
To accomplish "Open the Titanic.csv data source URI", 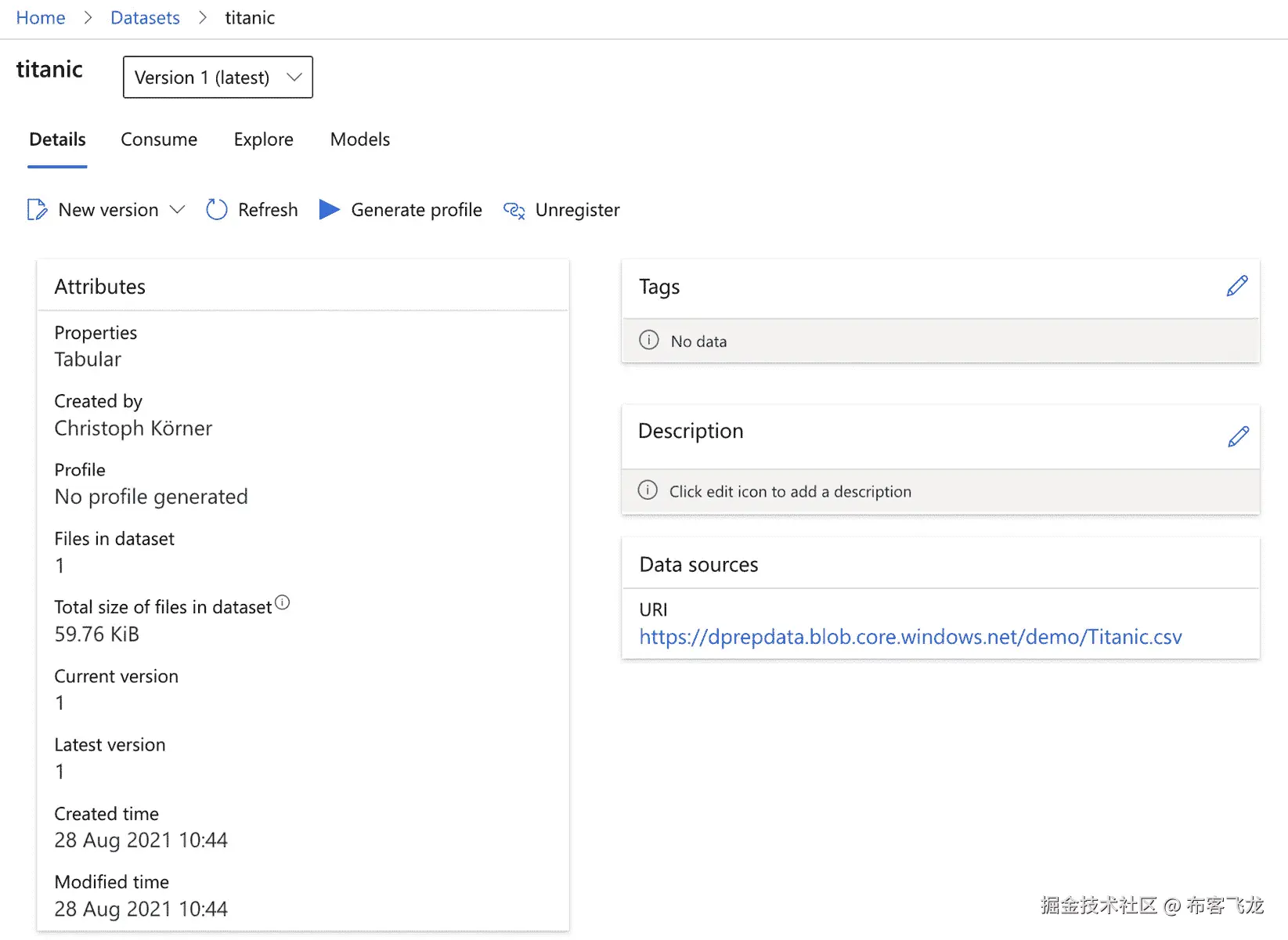I will [910, 637].
